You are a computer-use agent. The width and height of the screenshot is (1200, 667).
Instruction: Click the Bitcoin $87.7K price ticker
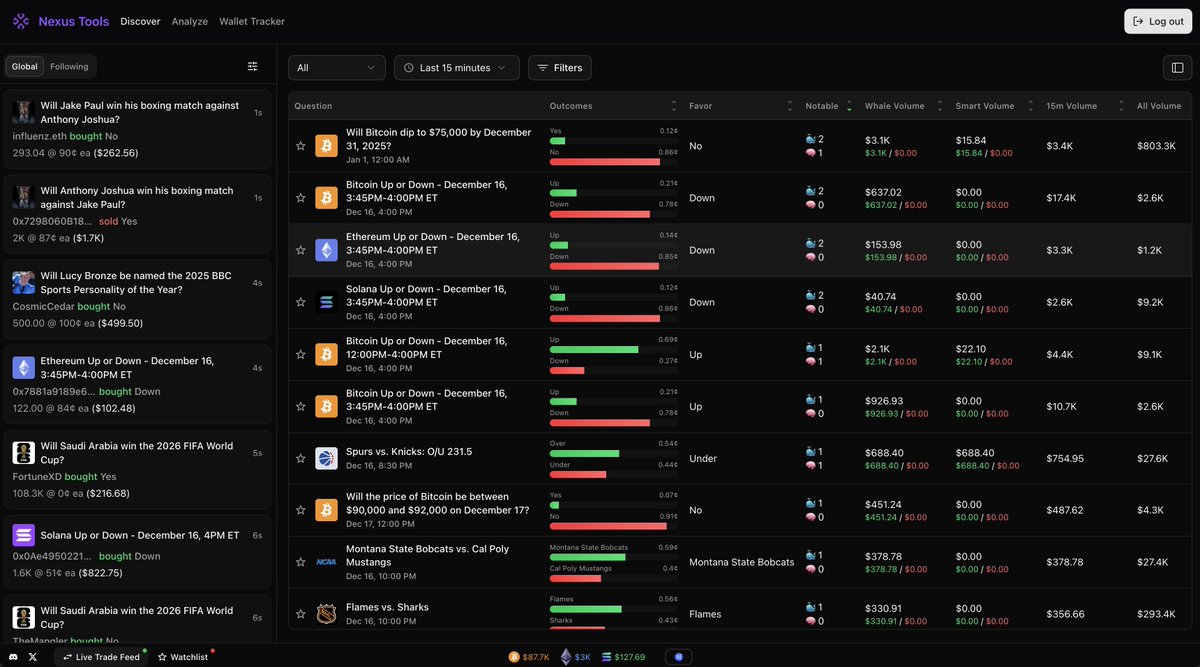click(529, 657)
